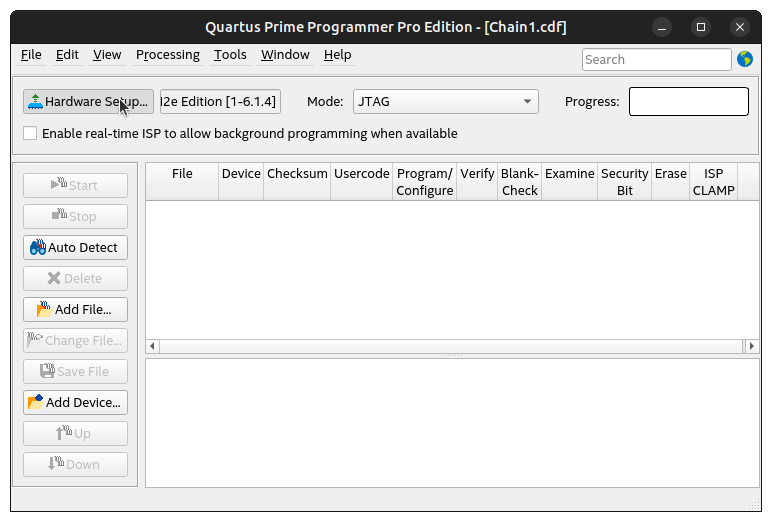Run Auto Detect for JTAG devices
This screenshot has width=772, height=522.
pyautogui.click(x=75, y=247)
